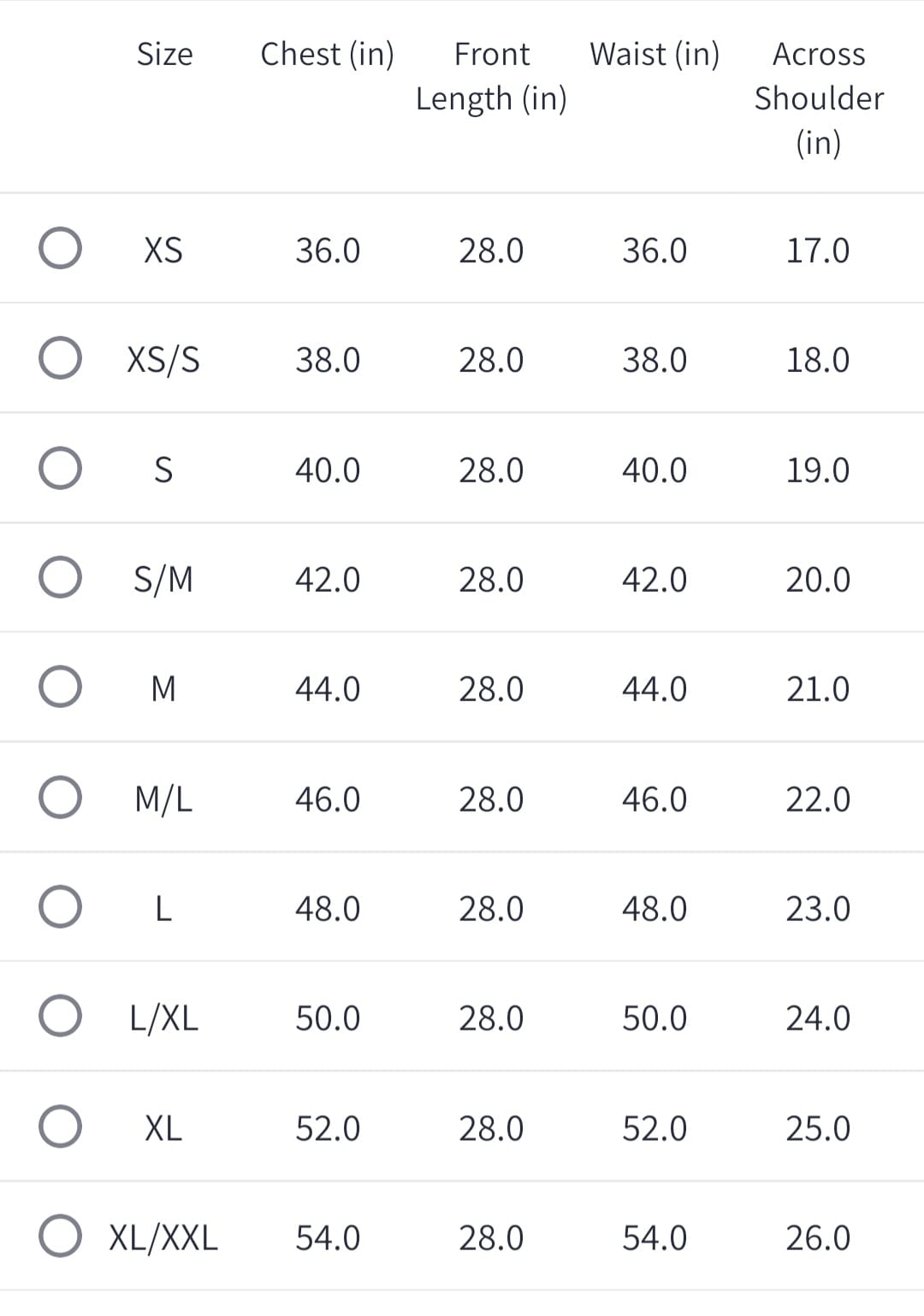Screen dimensions: 924x1316
Task: Select the XS size radio button
Action: pyautogui.click(x=61, y=249)
